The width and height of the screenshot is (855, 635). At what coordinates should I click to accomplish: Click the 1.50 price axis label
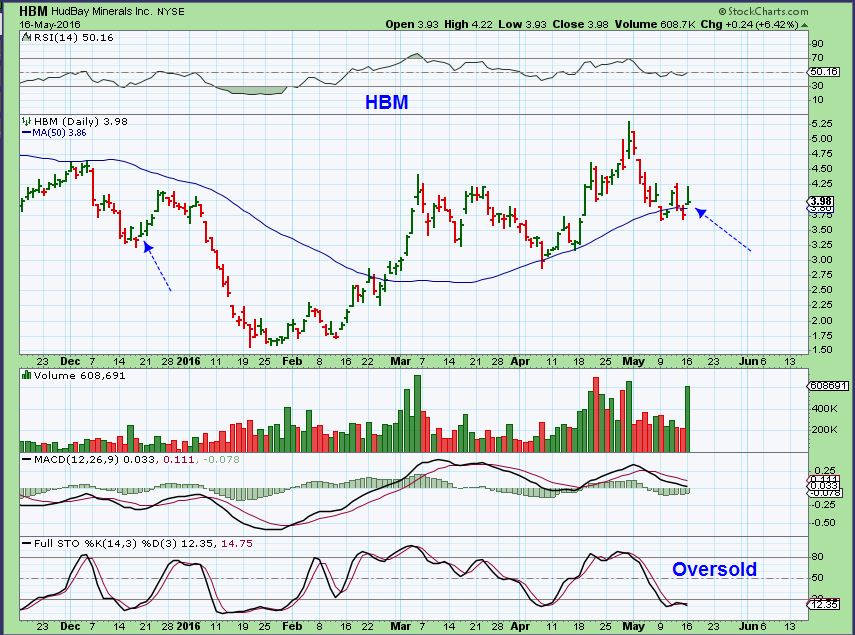[x=822, y=350]
